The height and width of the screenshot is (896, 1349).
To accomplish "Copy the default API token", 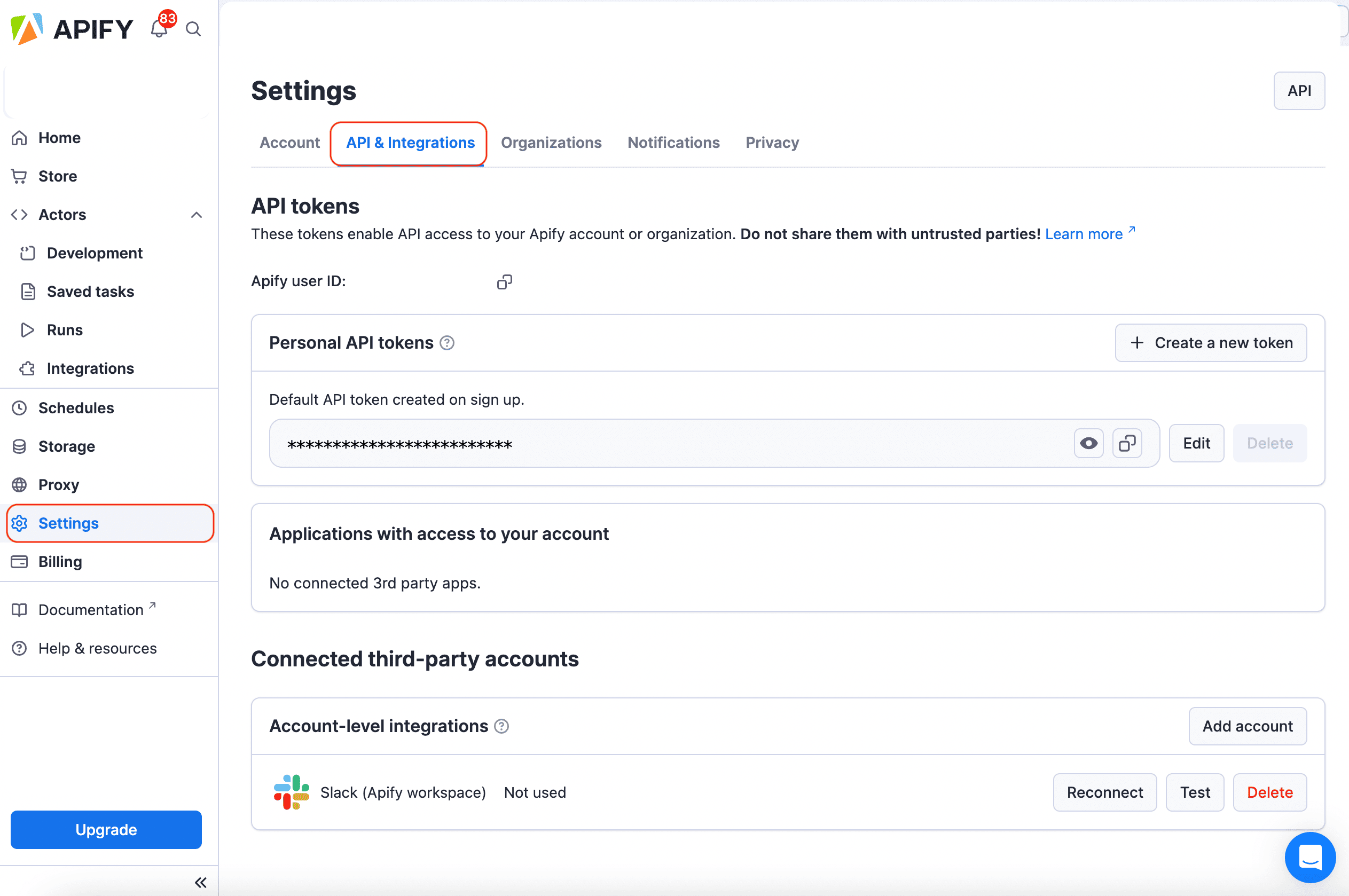I will 1127,443.
